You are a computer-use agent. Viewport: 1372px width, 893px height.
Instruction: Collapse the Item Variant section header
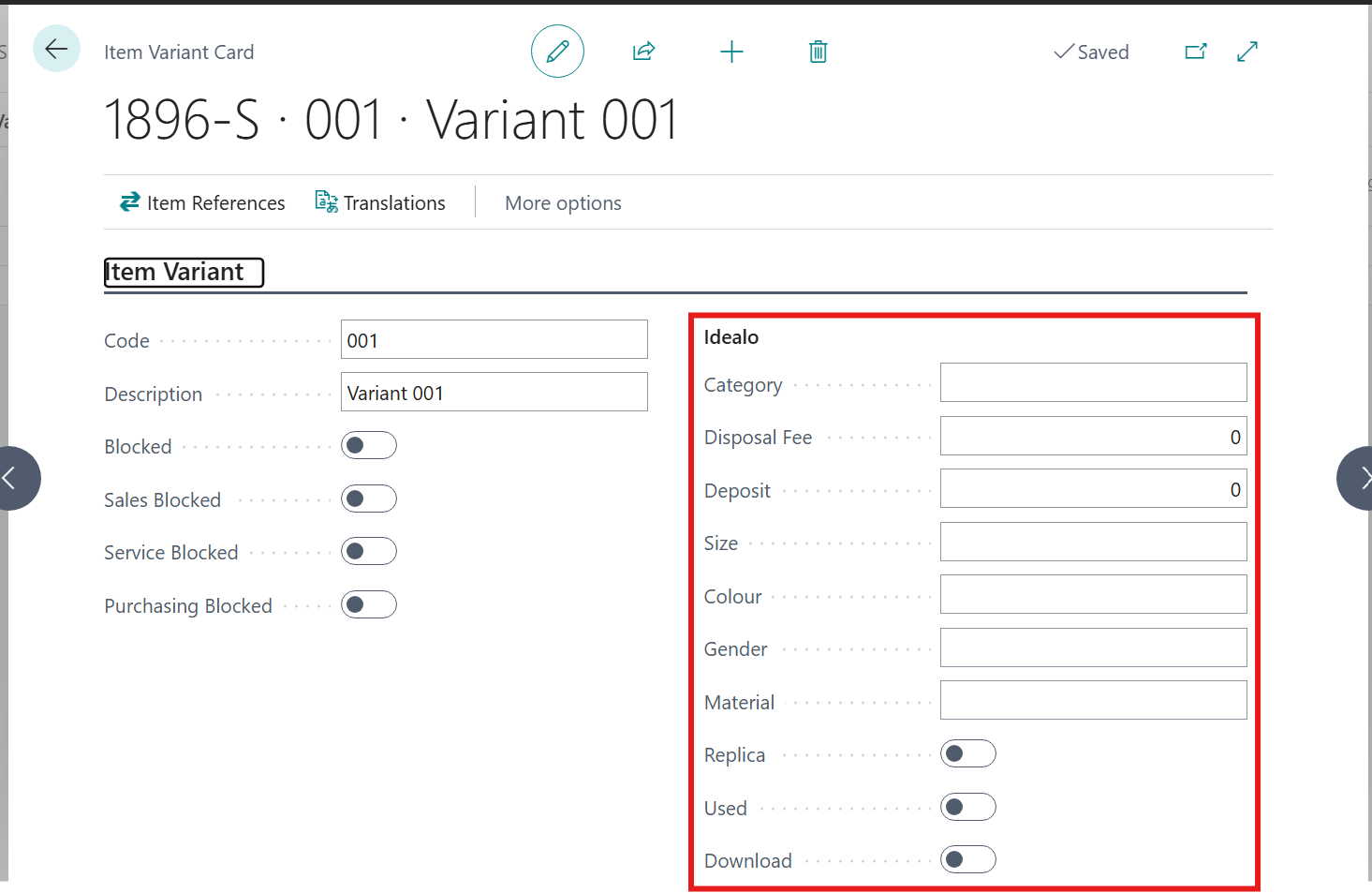tap(184, 273)
